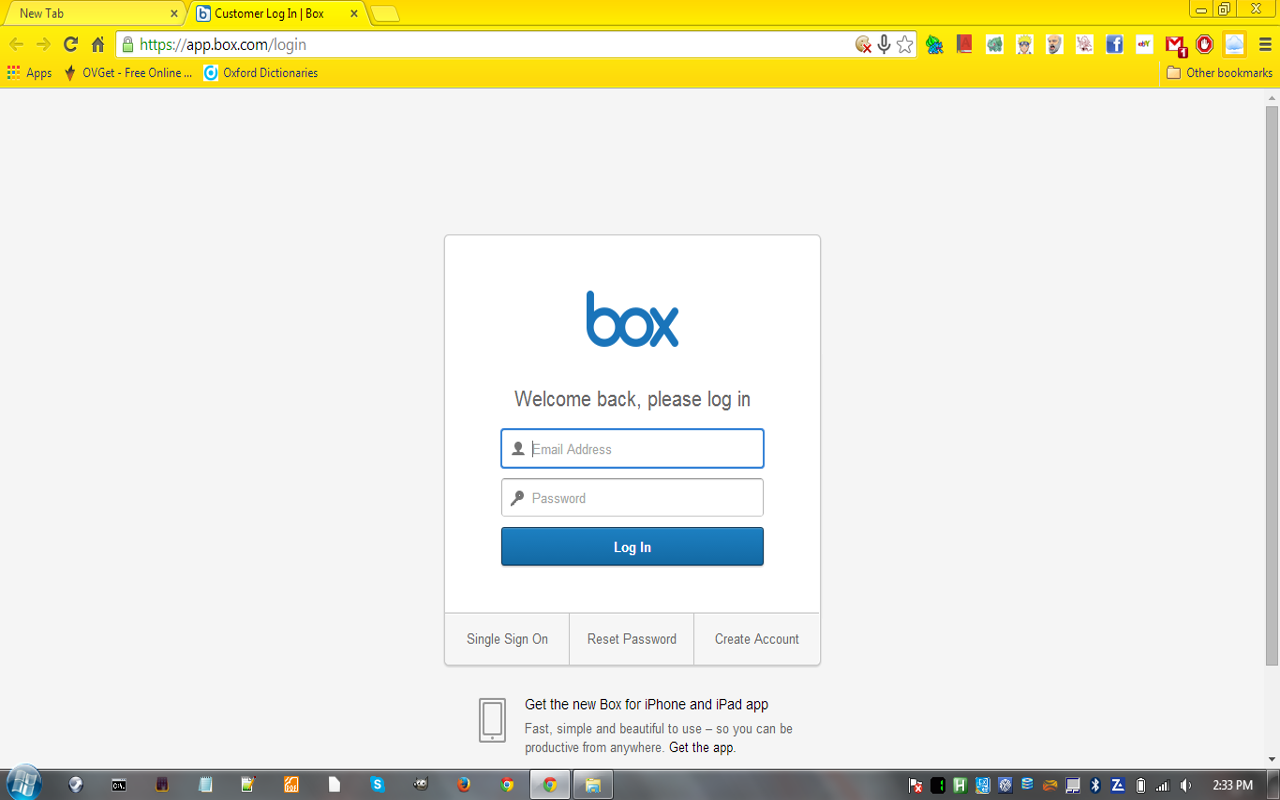Open the file explorer folder in taskbar
The image size is (1280, 800).
(x=593, y=785)
